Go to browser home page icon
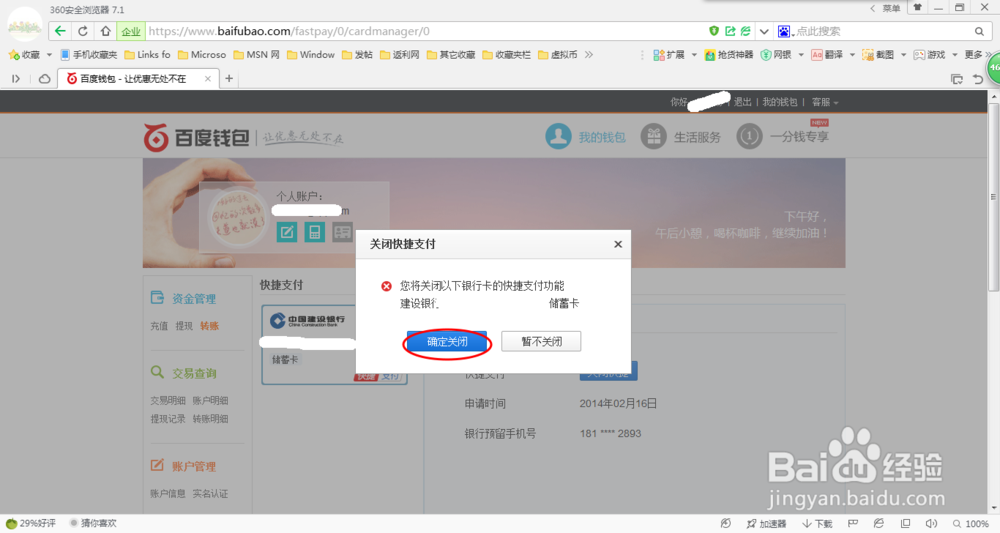Image resolution: width=1000 pixels, height=533 pixels. click(106, 31)
